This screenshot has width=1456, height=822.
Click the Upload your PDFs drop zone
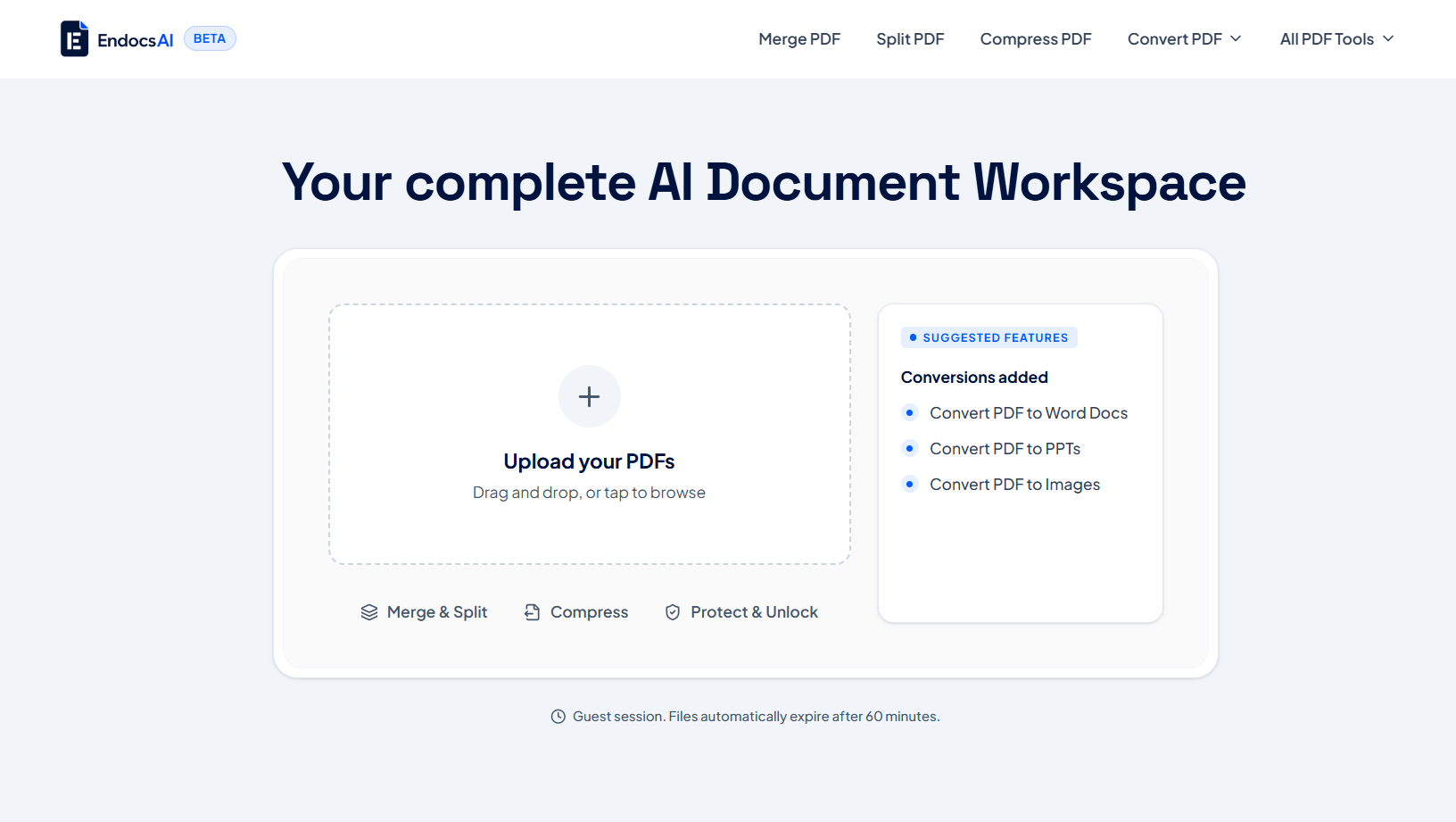click(590, 434)
